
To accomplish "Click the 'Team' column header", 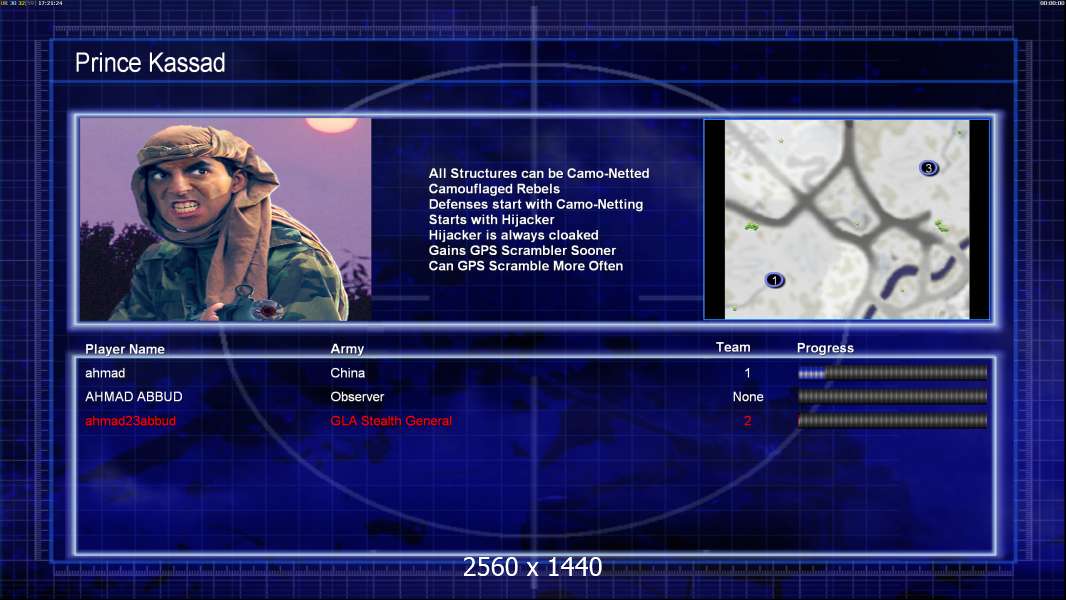I will (x=733, y=347).
